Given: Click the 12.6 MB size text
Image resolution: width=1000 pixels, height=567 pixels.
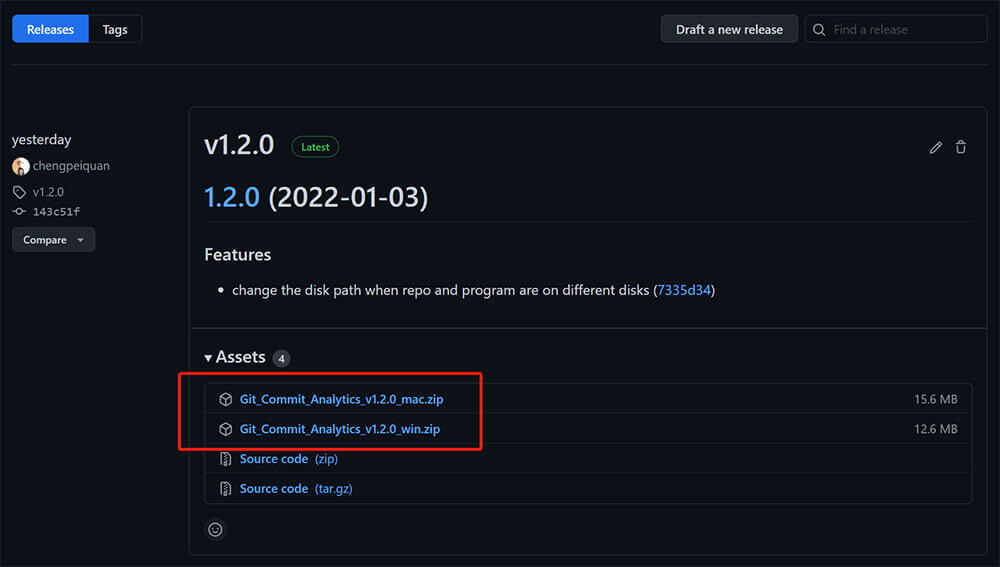Looking at the screenshot, I should [x=936, y=429].
